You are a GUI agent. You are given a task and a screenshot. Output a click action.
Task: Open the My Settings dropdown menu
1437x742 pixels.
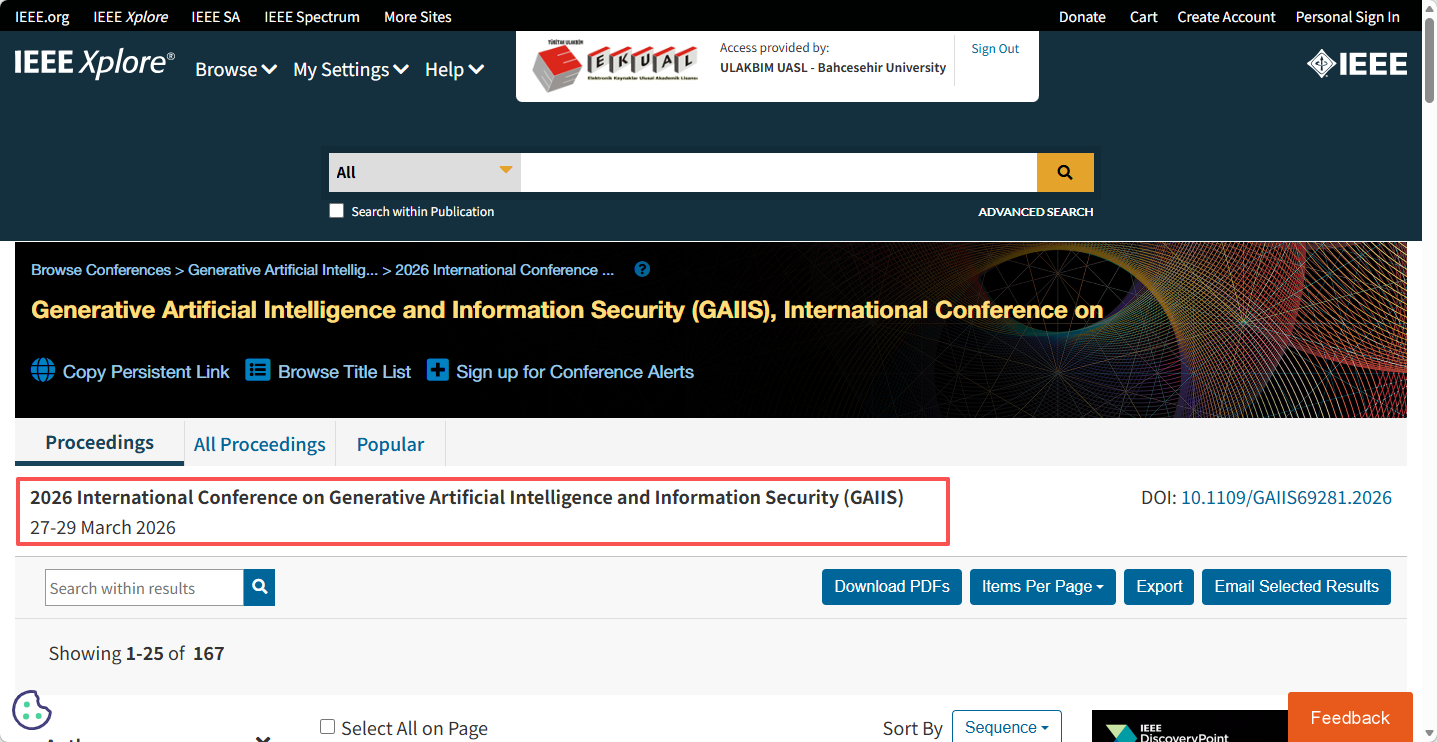click(351, 69)
